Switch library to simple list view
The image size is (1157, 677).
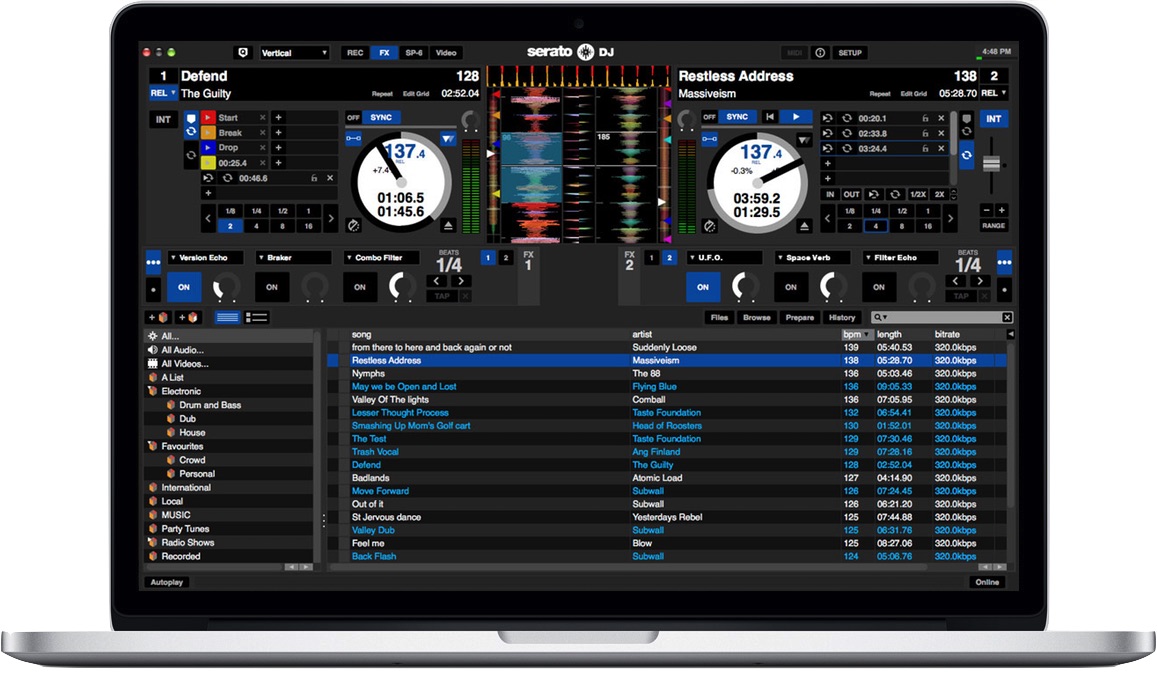[227, 317]
